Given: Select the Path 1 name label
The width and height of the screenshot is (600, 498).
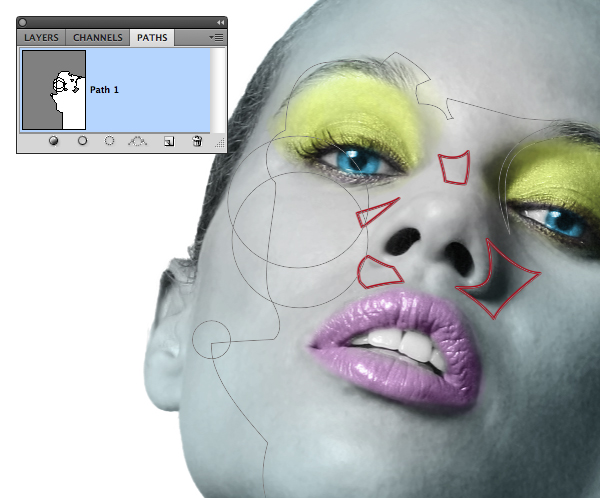Looking at the screenshot, I should pos(104,90).
